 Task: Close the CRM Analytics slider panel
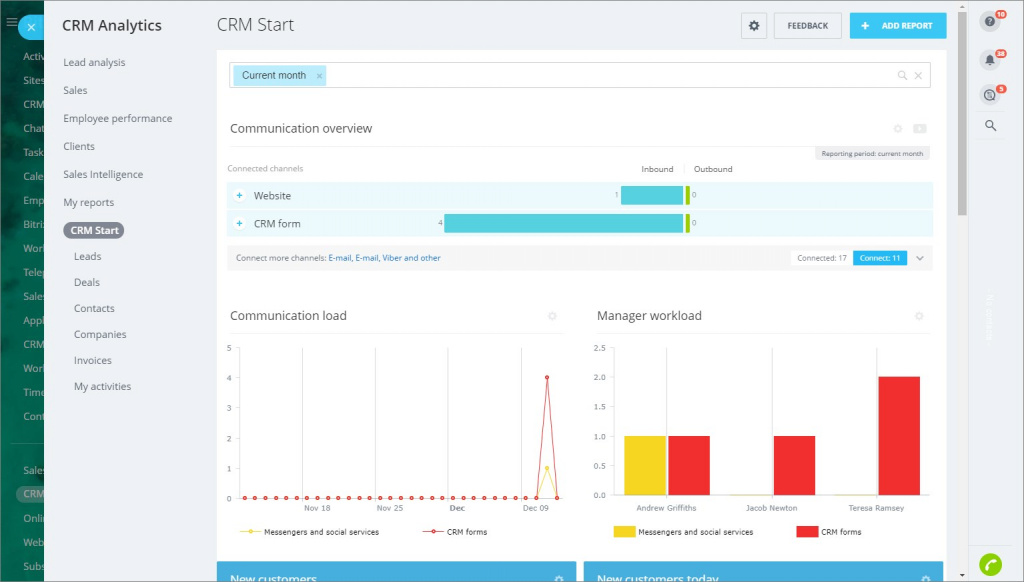(31, 27)
